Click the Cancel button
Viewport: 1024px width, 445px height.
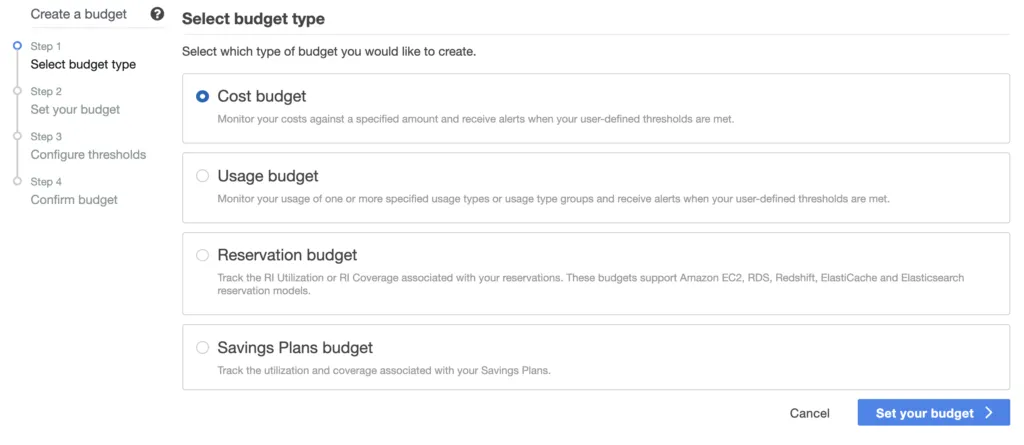[809, 413]
